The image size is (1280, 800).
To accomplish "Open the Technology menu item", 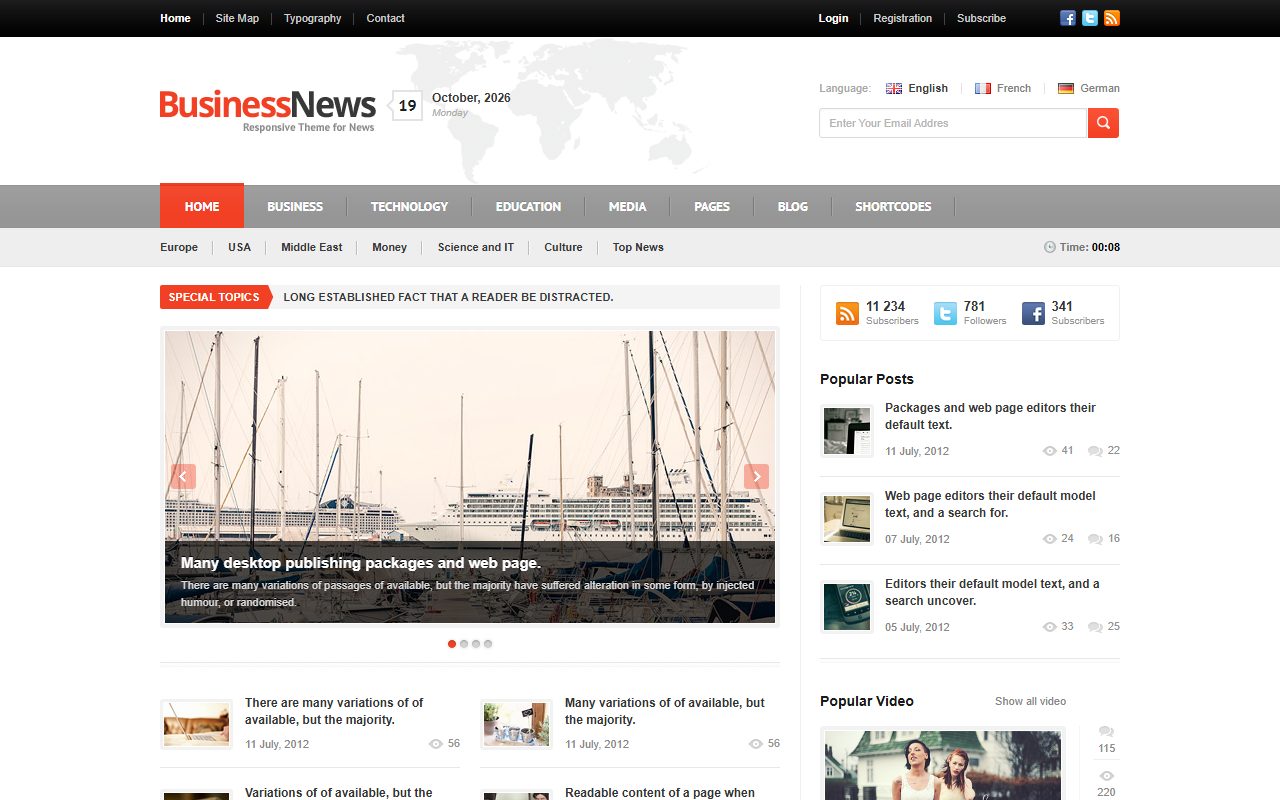I will (x=409, y=206).
